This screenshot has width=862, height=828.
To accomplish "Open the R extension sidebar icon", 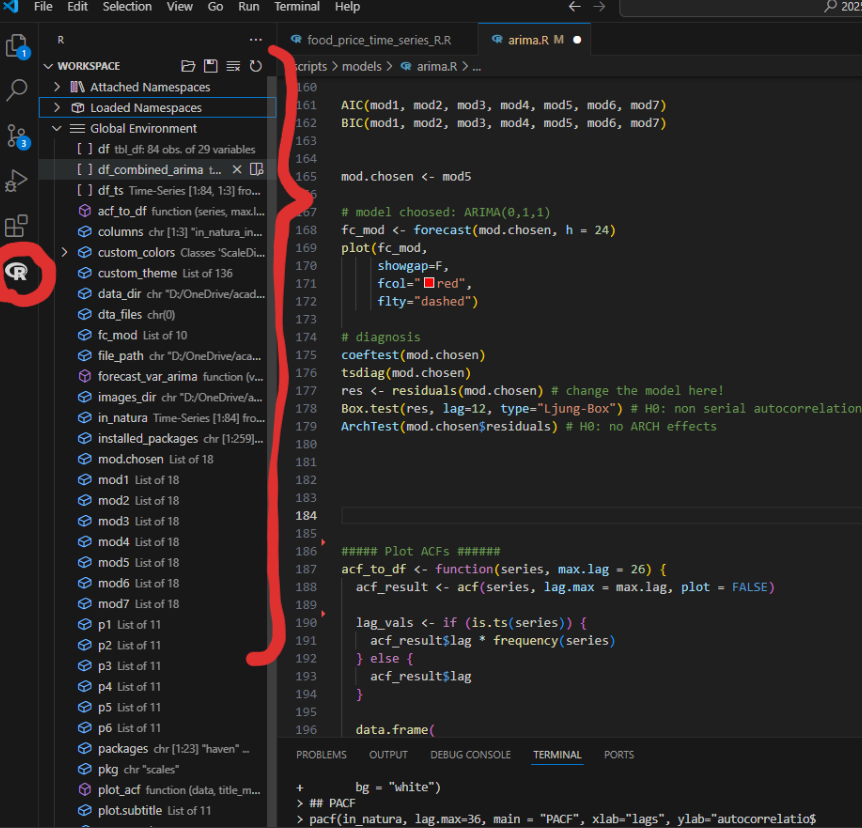I will tap(16, 272).
